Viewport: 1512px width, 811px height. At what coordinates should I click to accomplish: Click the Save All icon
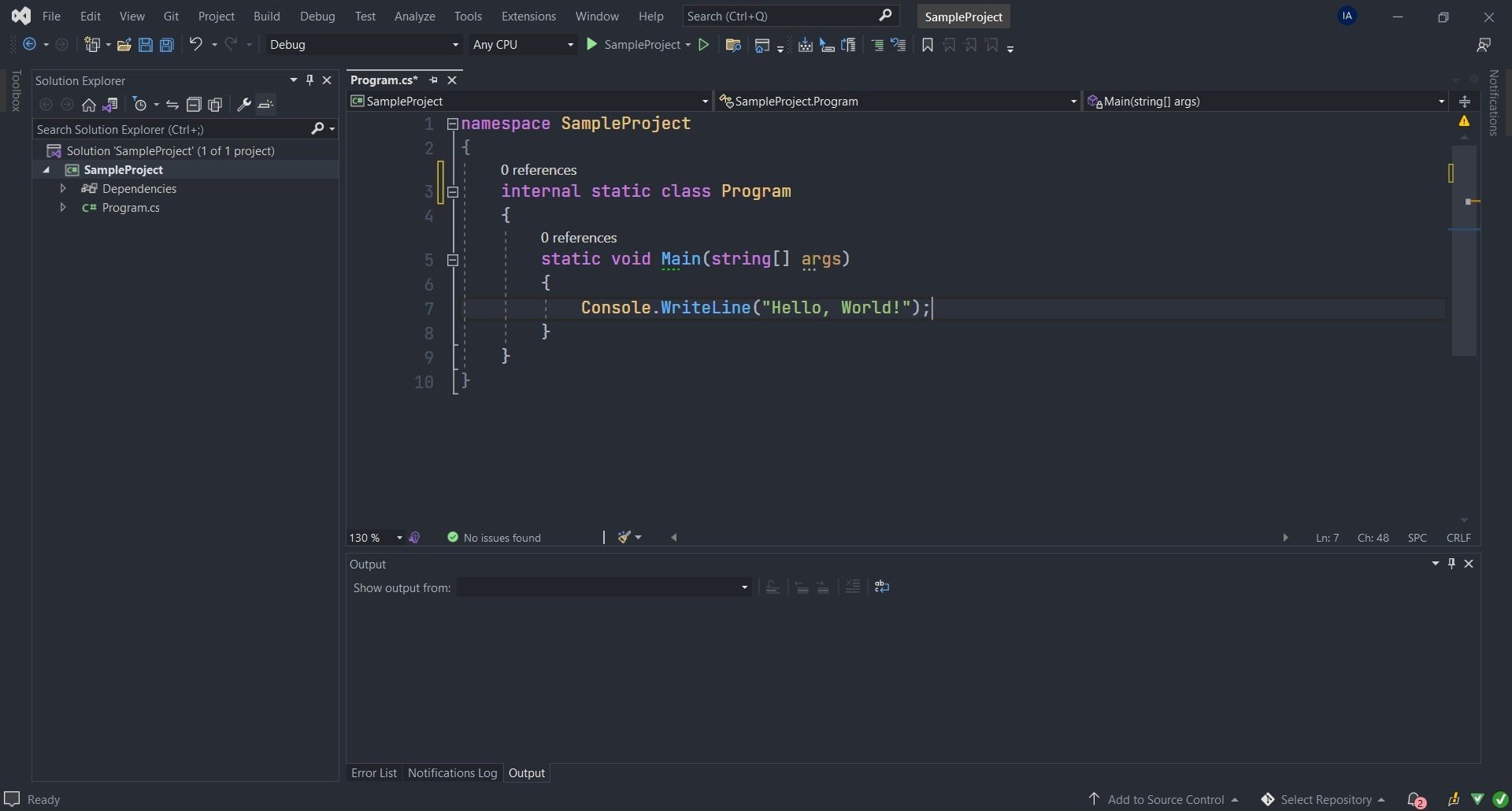(x=167, y=45)
